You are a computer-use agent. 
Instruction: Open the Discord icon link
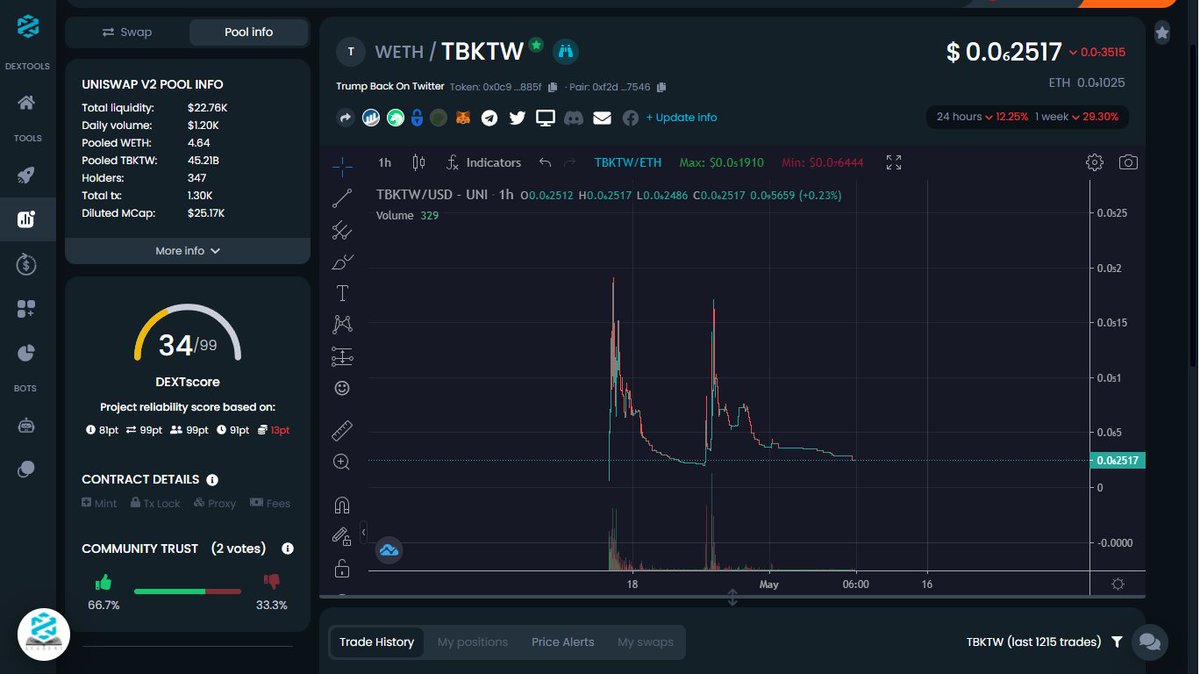click(573, 118)
